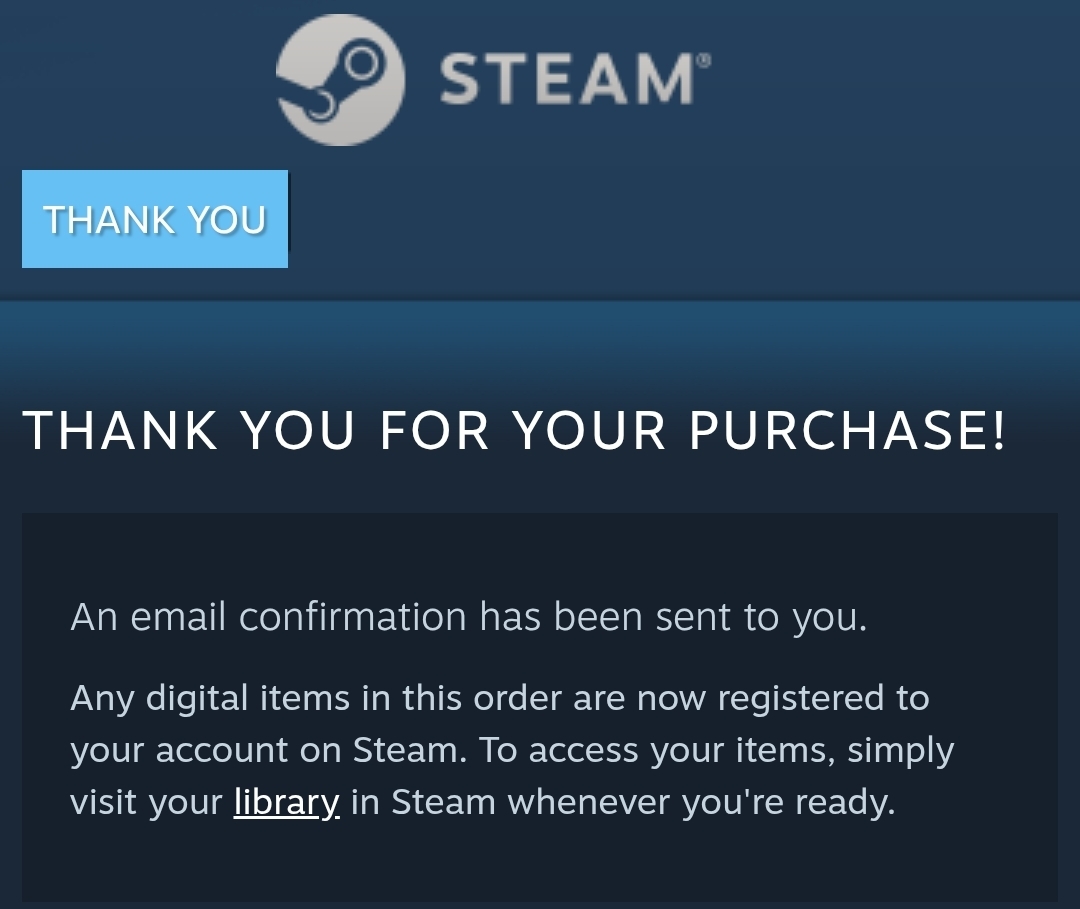Click 'your account on Steam' text
1080x909 pixels.
click(x=264, y=750)
